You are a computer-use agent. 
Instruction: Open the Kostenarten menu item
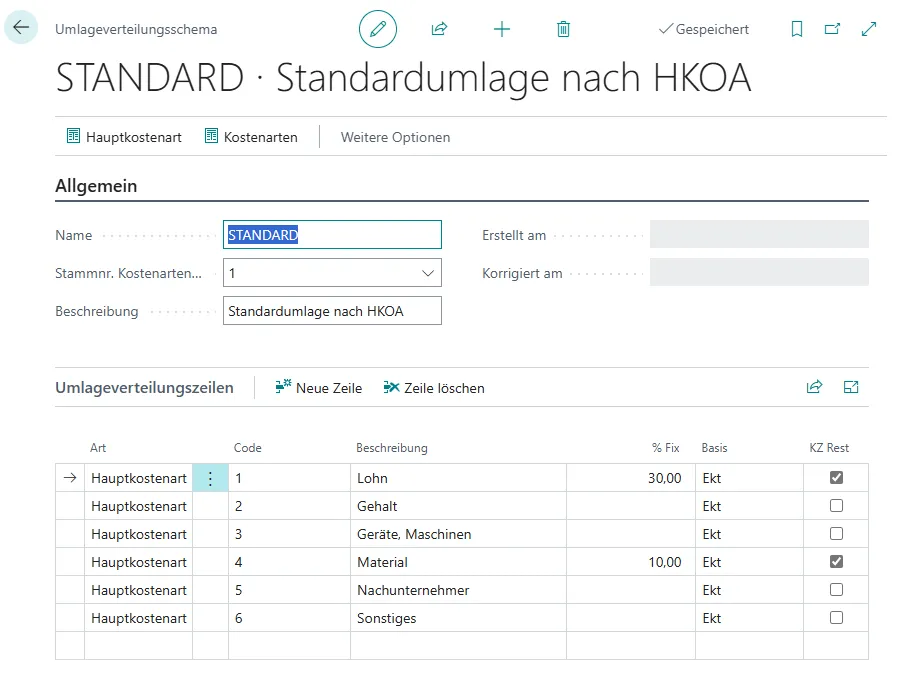(251, 136)
